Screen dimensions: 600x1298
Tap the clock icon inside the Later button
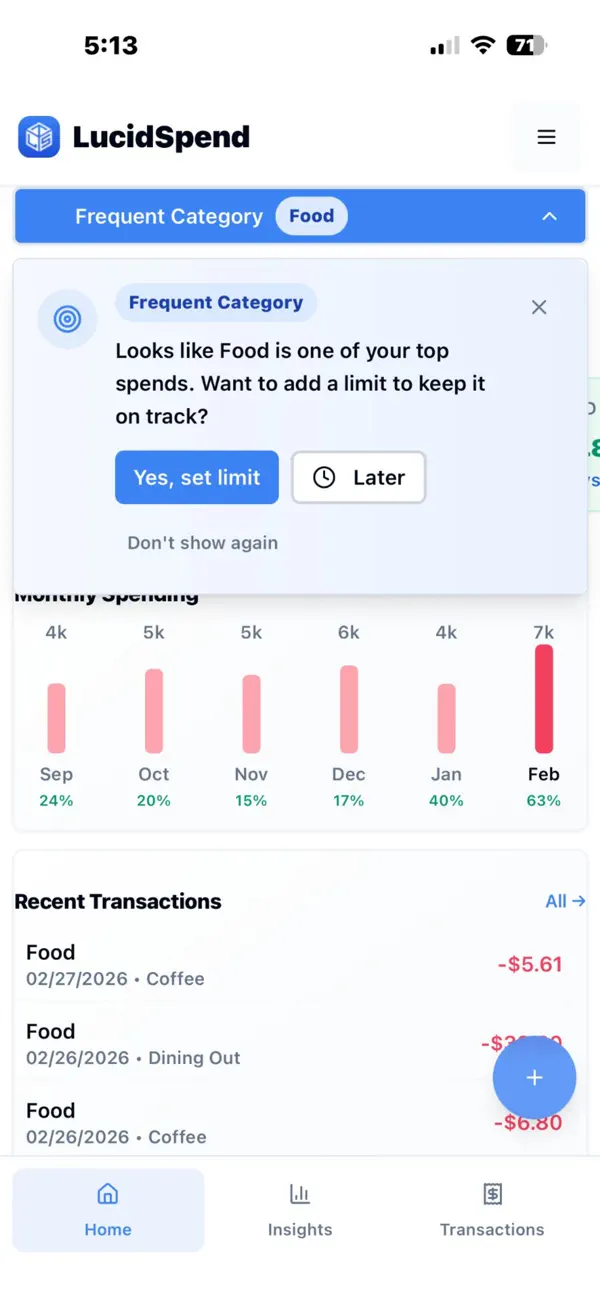click(x=325, y=478)
